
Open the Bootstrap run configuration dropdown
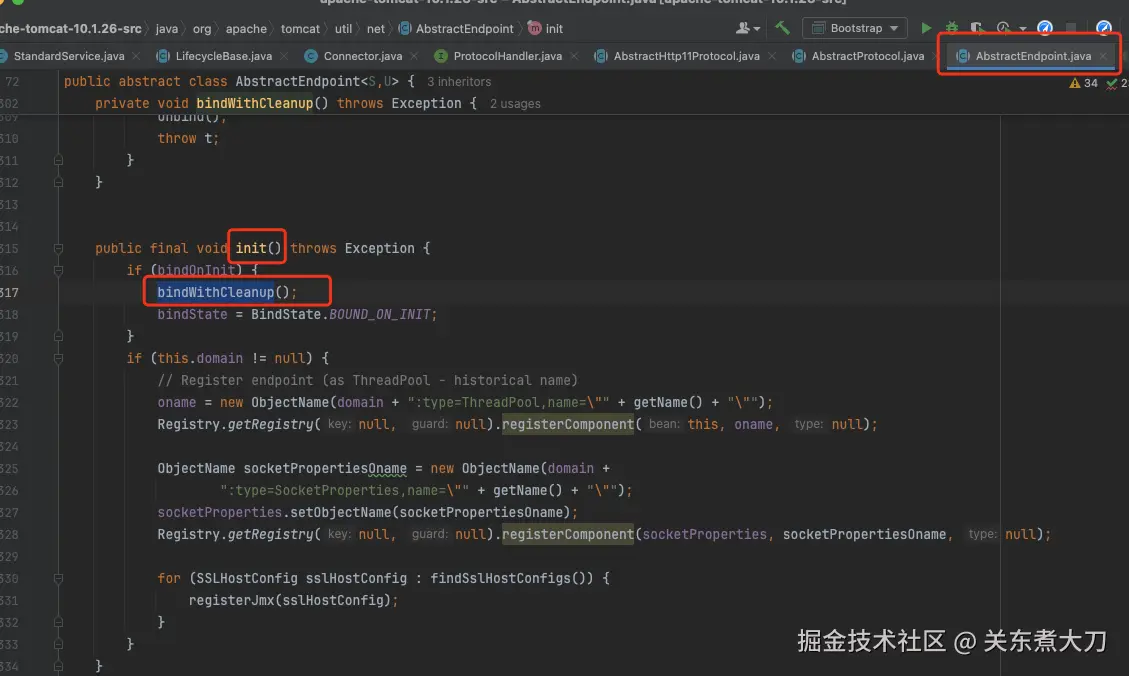[x=855, y=28]
